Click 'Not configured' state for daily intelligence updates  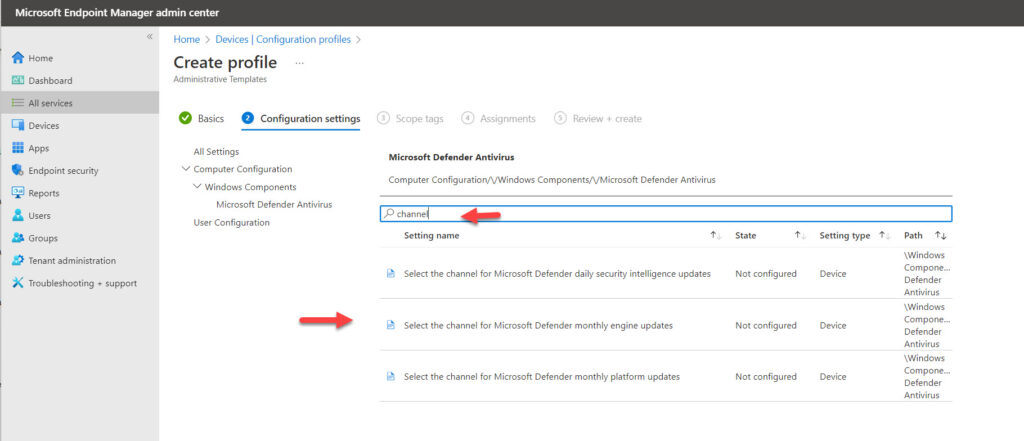point(765,274)
